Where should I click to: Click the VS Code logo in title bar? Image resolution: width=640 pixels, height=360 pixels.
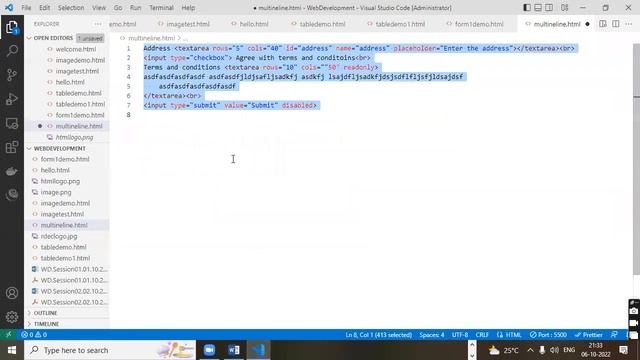[9, 8]
